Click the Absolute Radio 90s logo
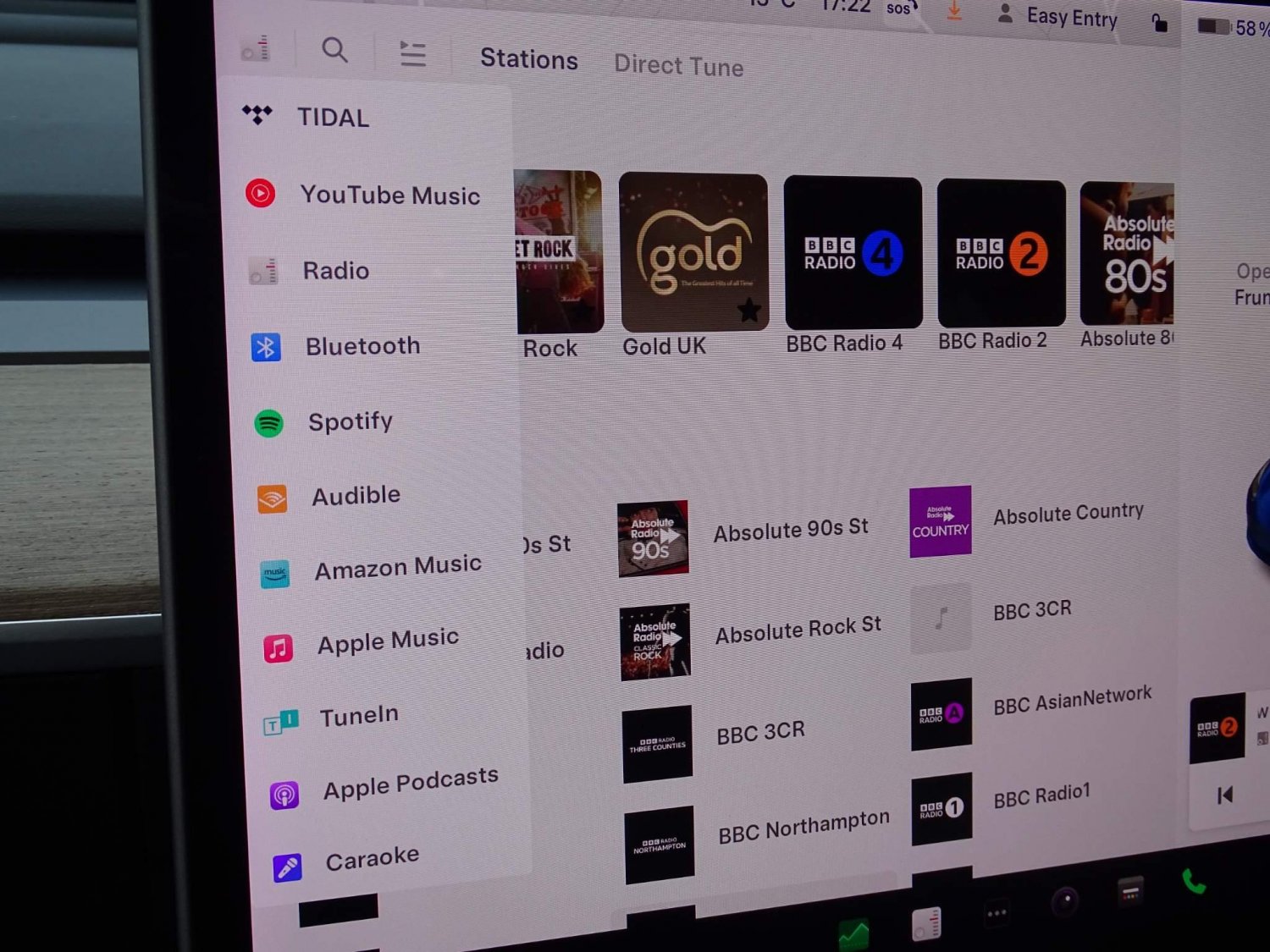 point(653,539)
